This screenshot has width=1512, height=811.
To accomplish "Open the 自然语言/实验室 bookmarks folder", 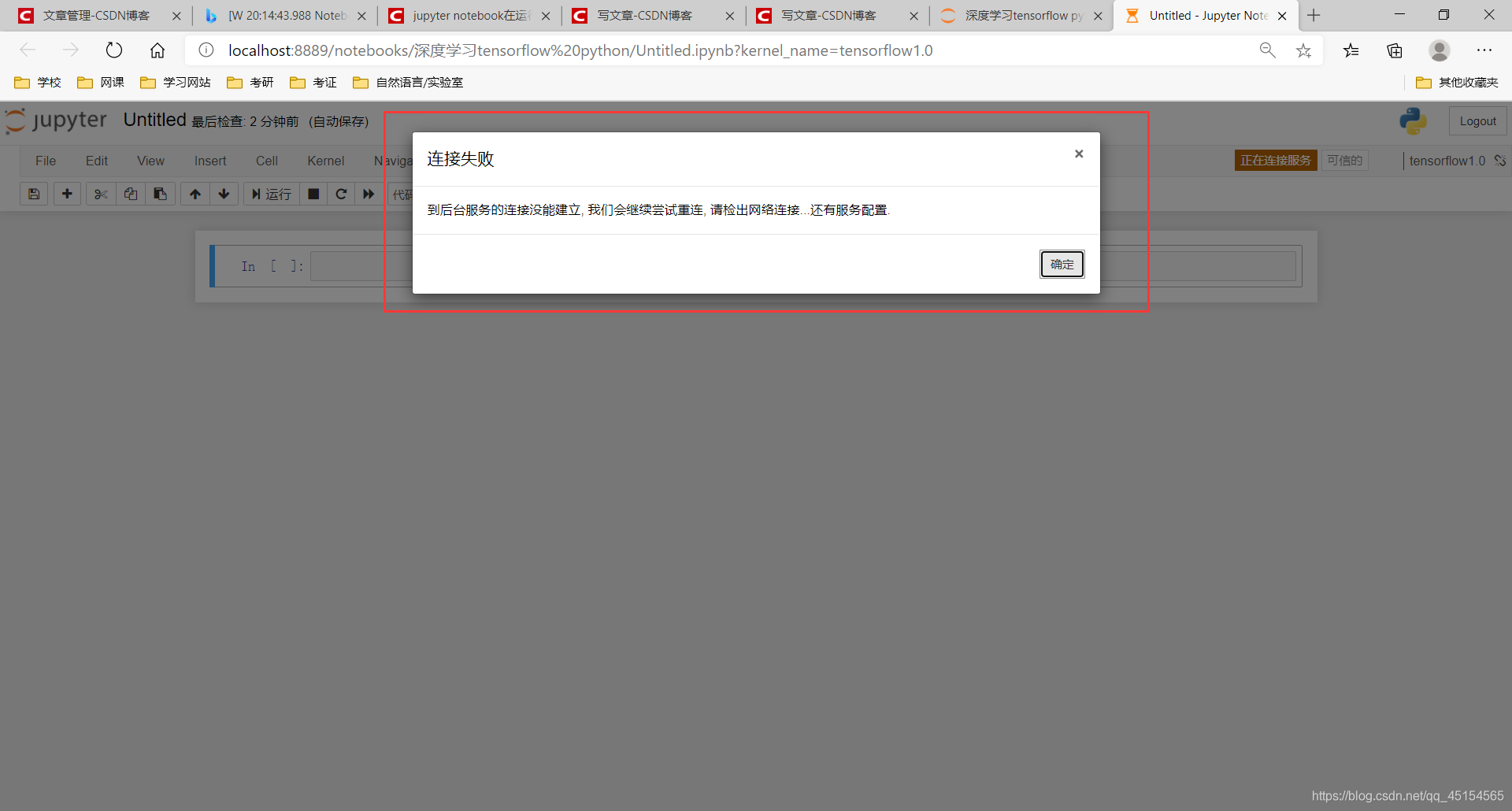I will pyautogui.click(x=408, y=82).
